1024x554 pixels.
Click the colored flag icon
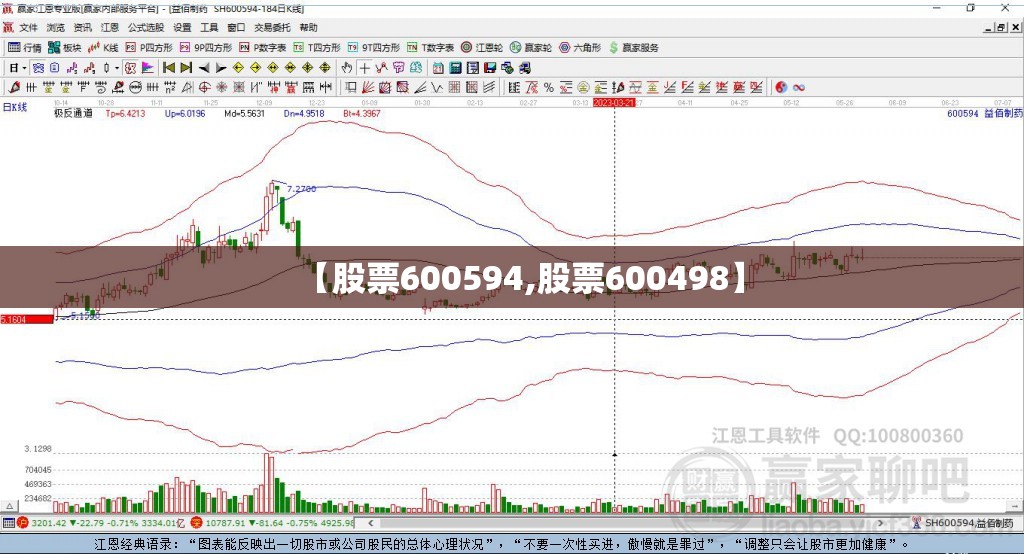tap(148, 68)
